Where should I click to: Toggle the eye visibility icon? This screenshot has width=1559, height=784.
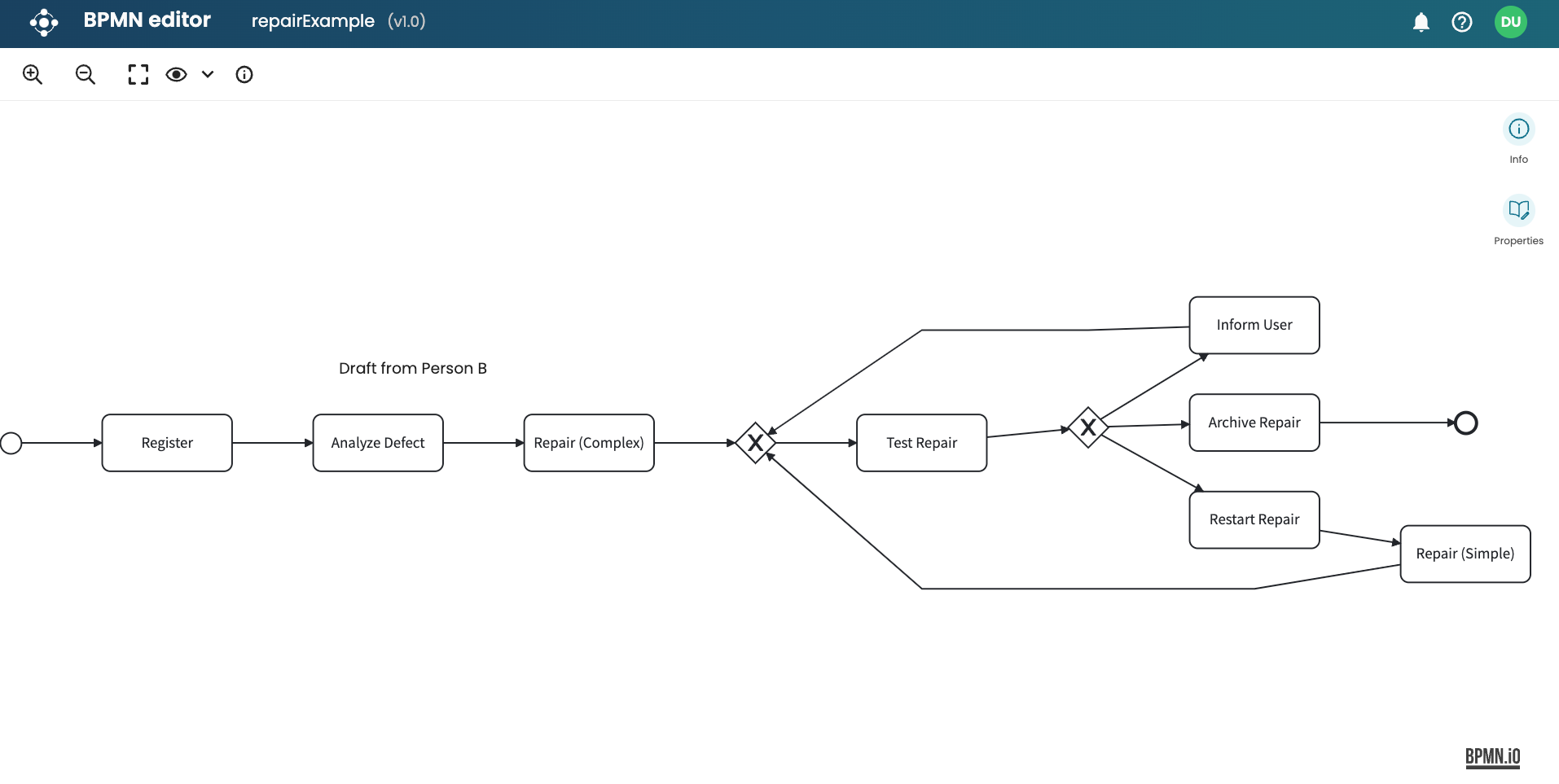[176, 75]
